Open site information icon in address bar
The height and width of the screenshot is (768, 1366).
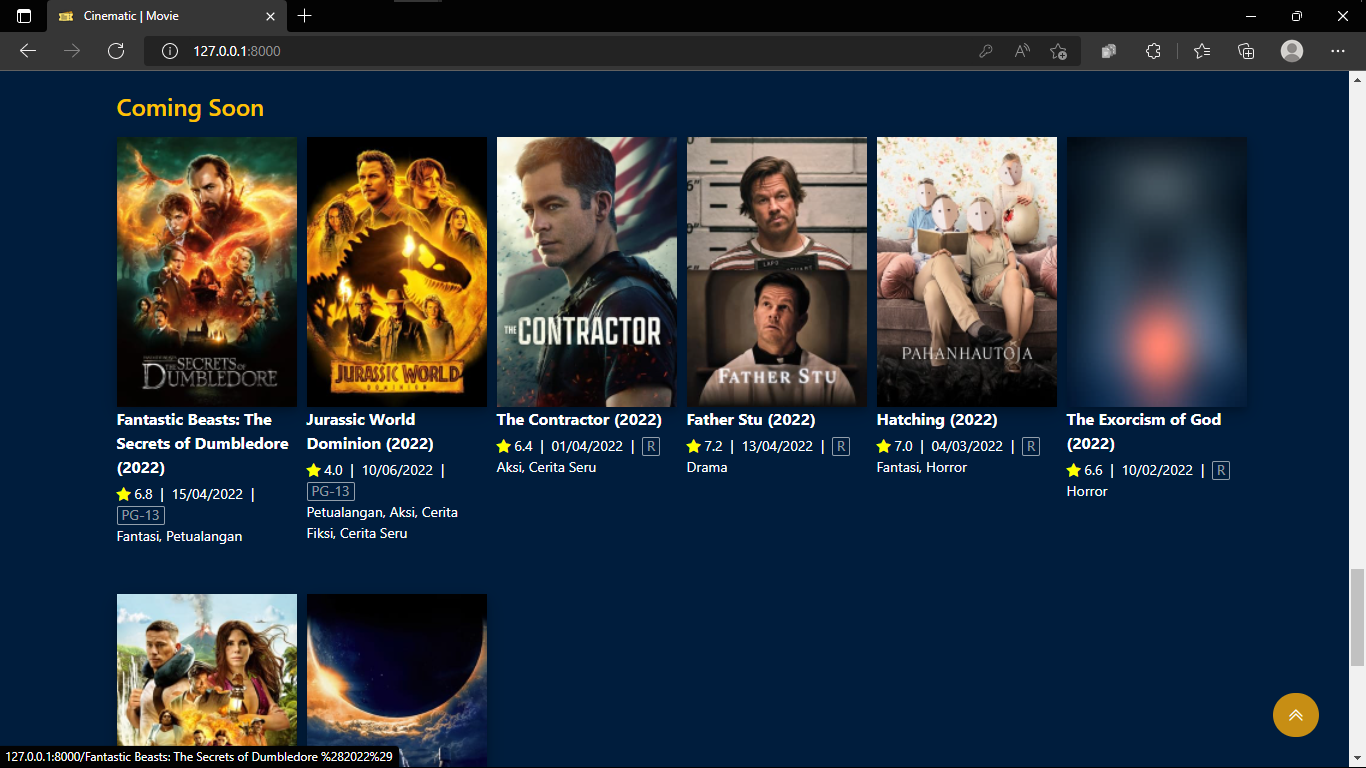(170, 51)
